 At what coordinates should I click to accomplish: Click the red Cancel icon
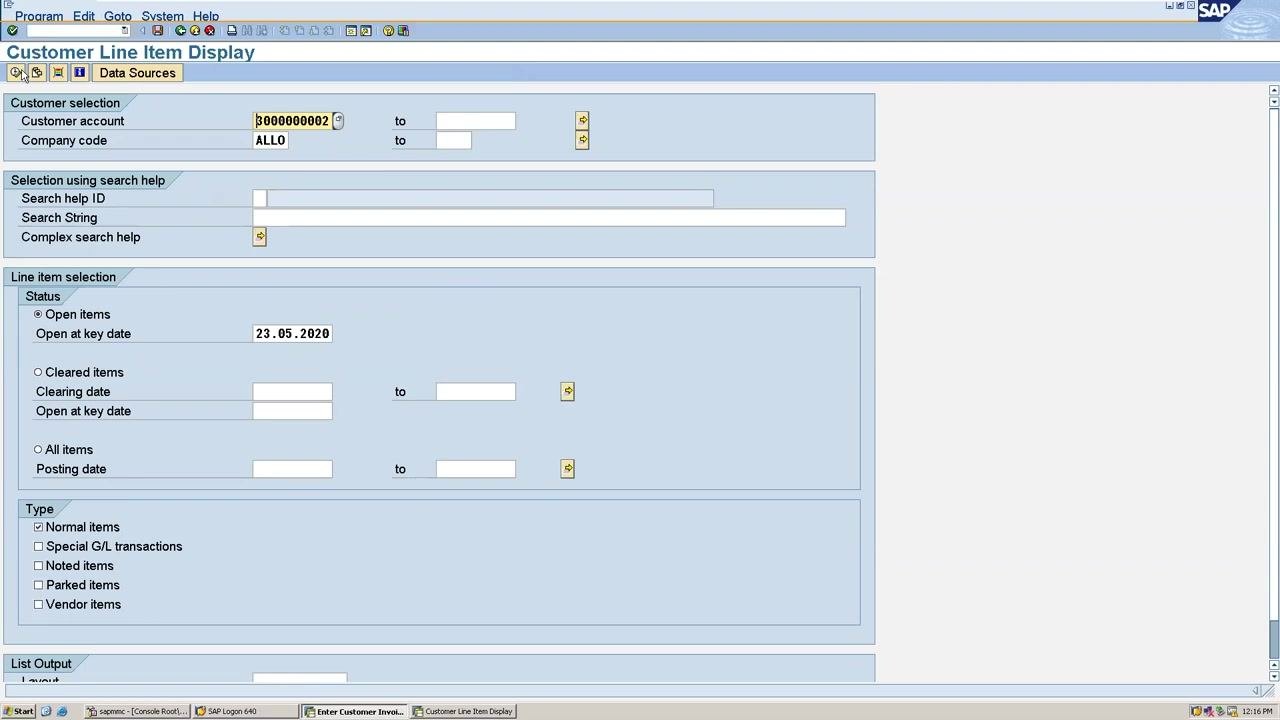pos(209,31)
